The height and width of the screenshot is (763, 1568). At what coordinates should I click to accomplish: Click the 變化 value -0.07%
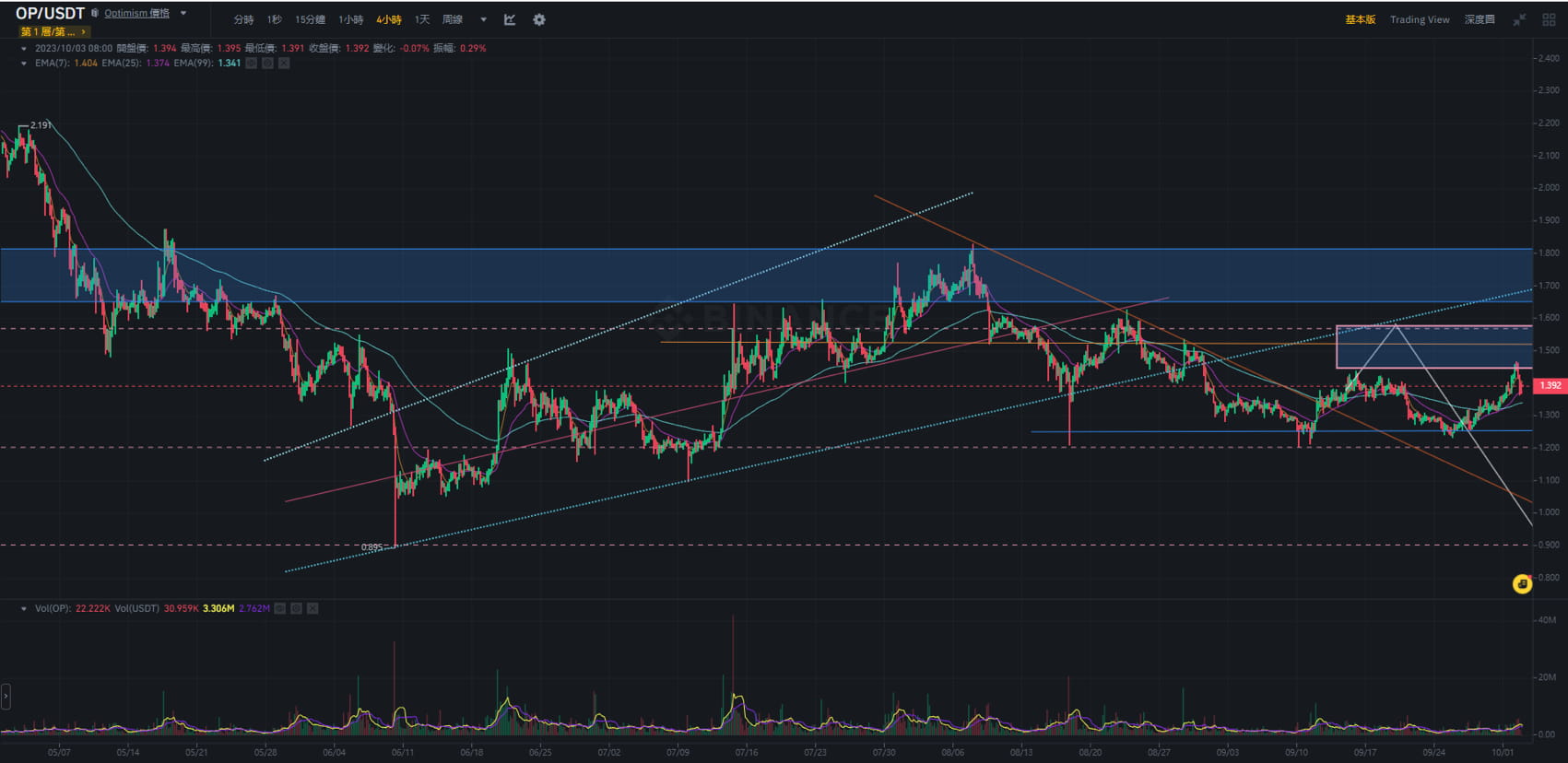(414, 48)
